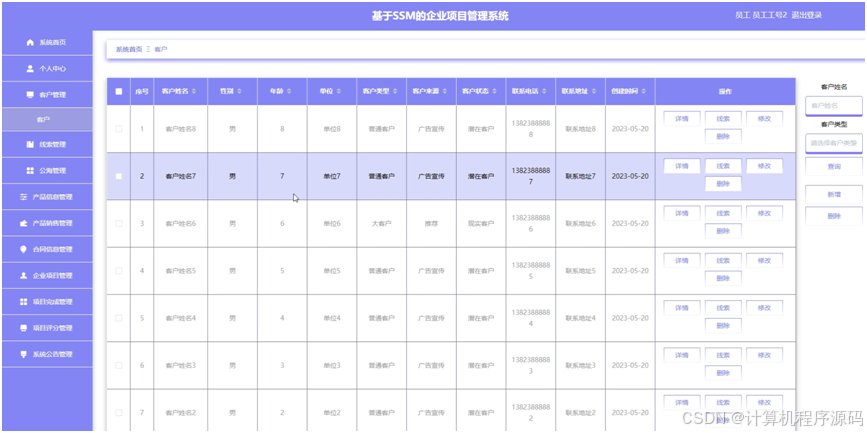The image size is (867, 433).
Task: Click the icon beside 线索管理
Action: click(x=30, y=144)
